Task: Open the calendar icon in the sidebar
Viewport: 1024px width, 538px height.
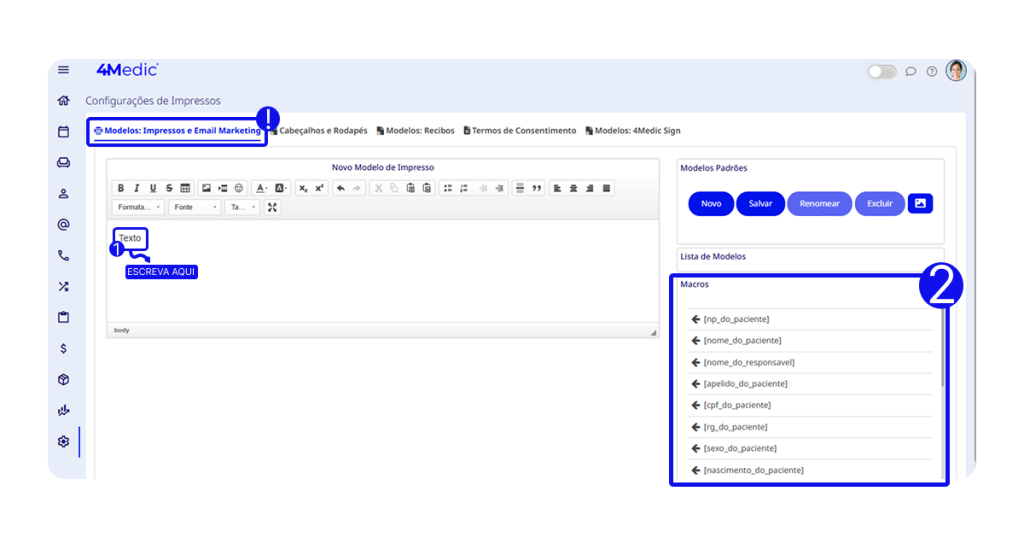Action: coord(63,131)
